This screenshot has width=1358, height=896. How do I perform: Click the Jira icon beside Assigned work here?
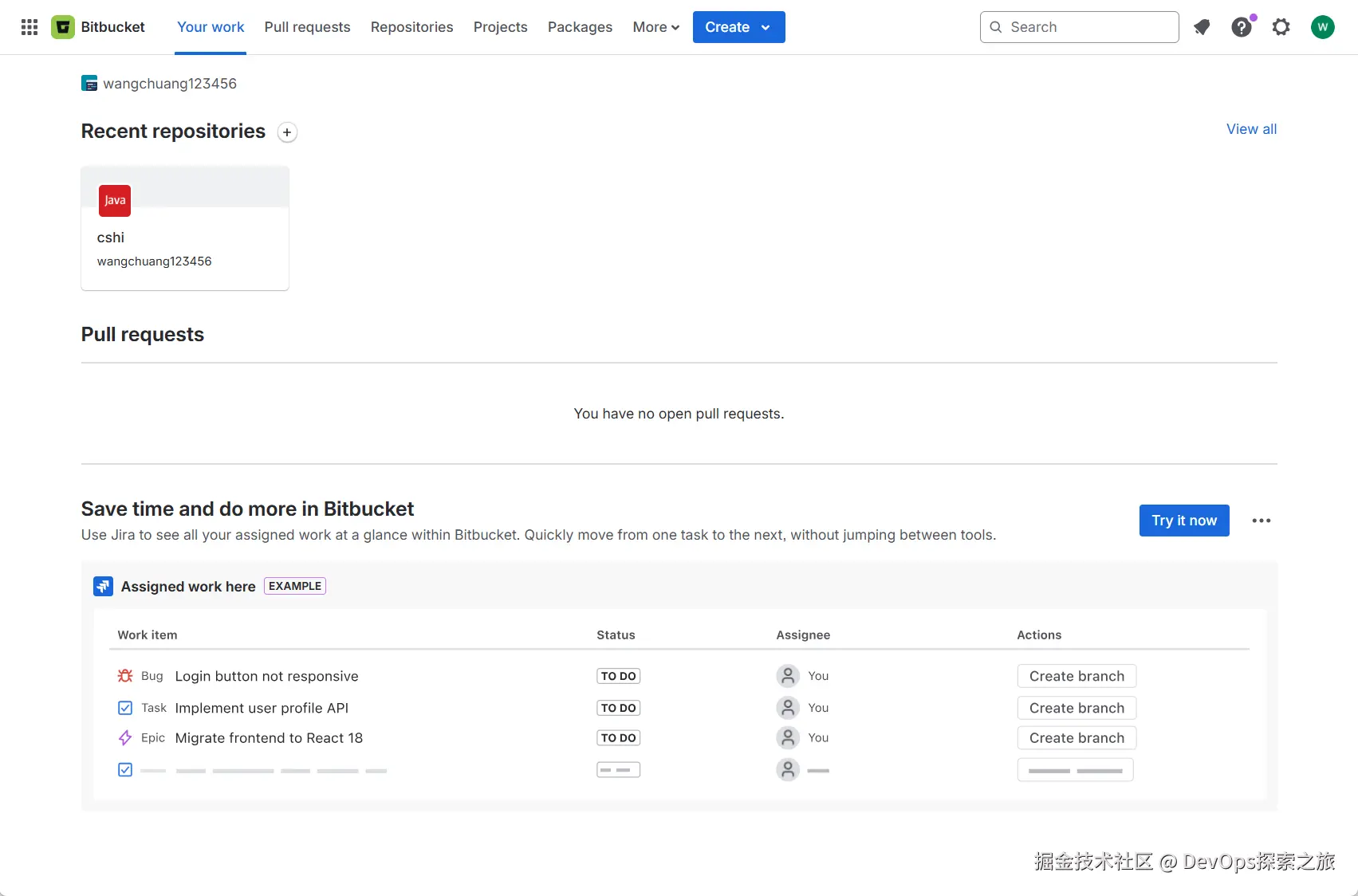104,587
